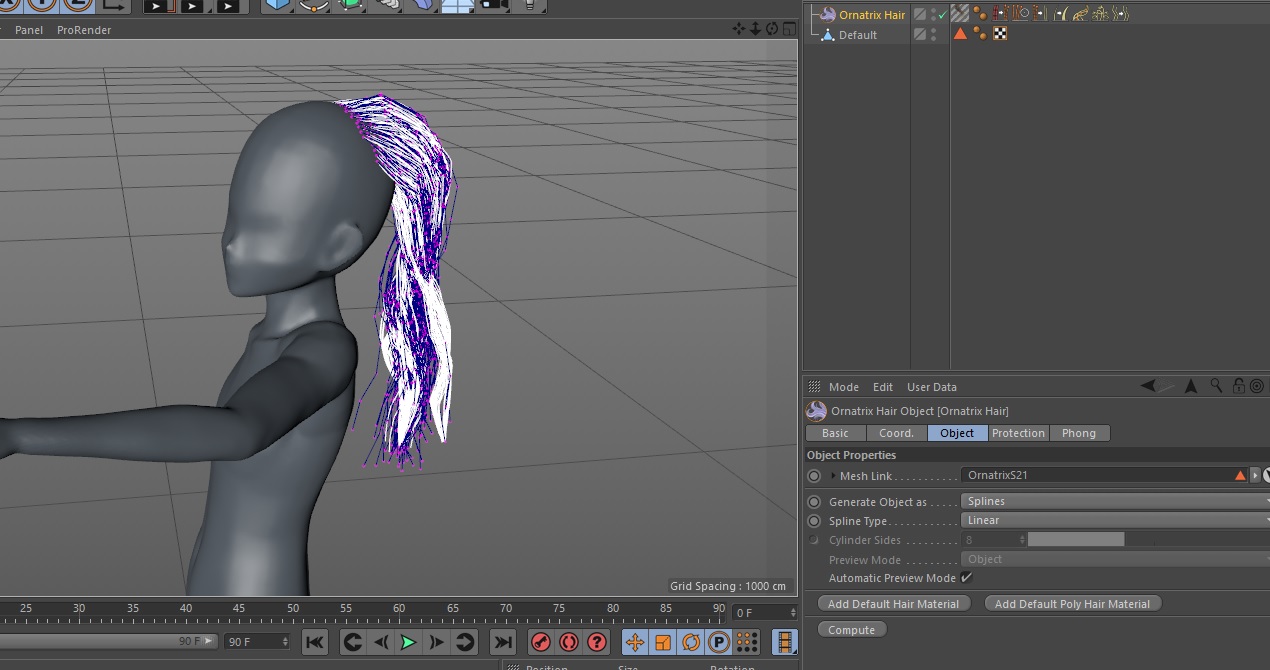This screenshot has width=1270, height=670.
Task: Click Add Default Hair Material button
Action: click(x=893, y=604)
